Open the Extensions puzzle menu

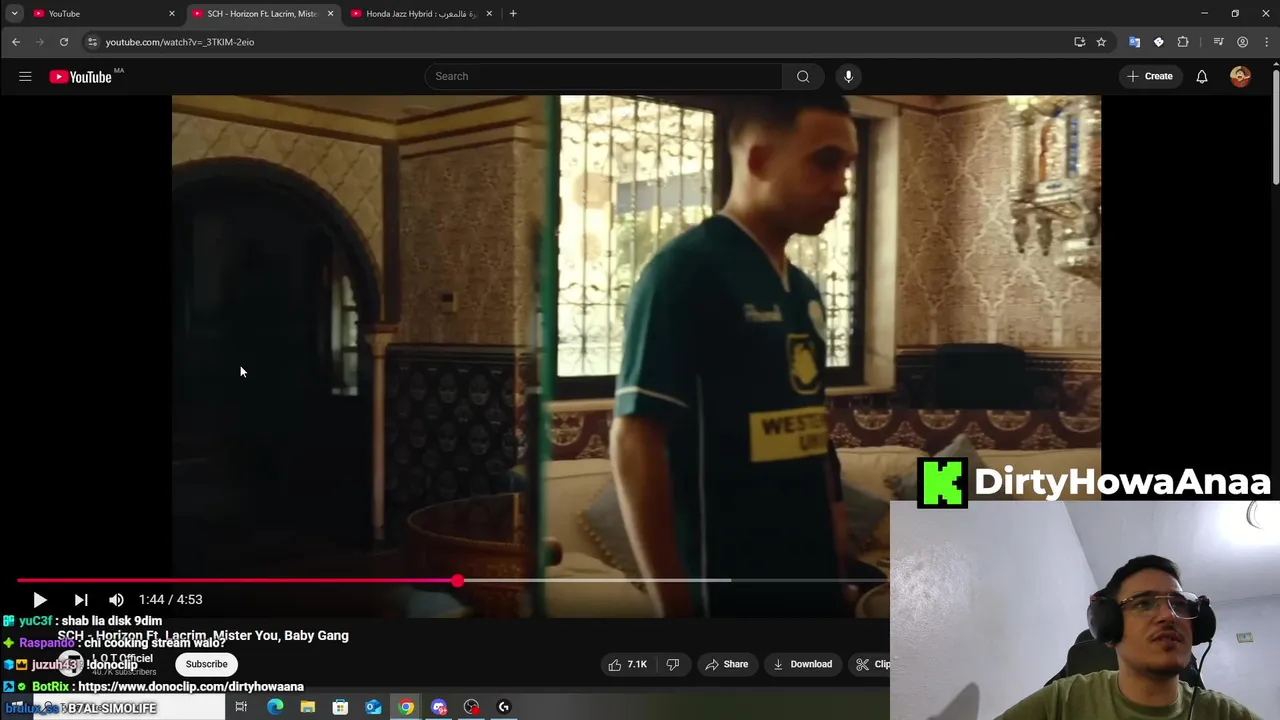pos(1183,42)
